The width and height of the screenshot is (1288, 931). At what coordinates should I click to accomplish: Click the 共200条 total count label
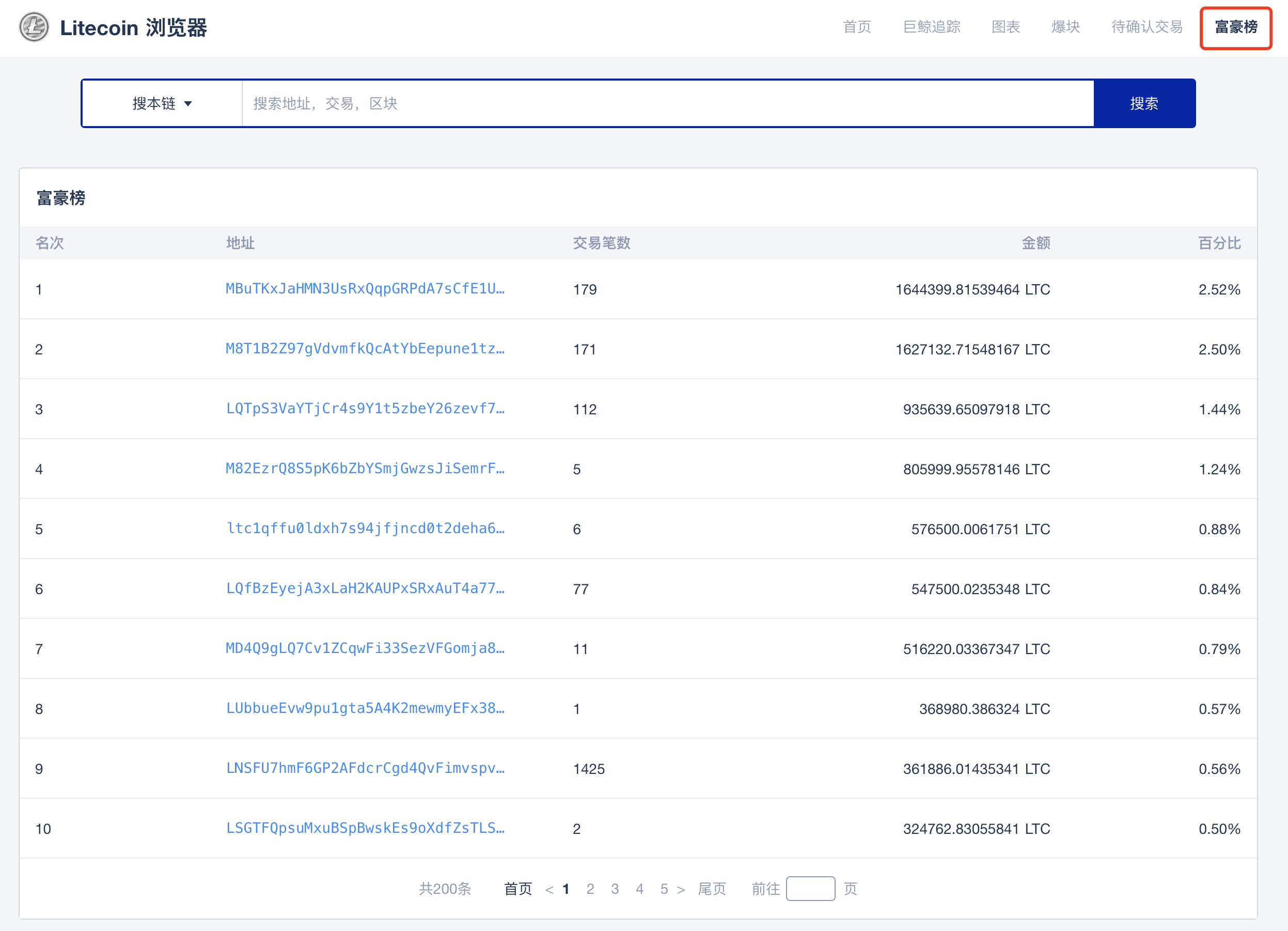445,889
